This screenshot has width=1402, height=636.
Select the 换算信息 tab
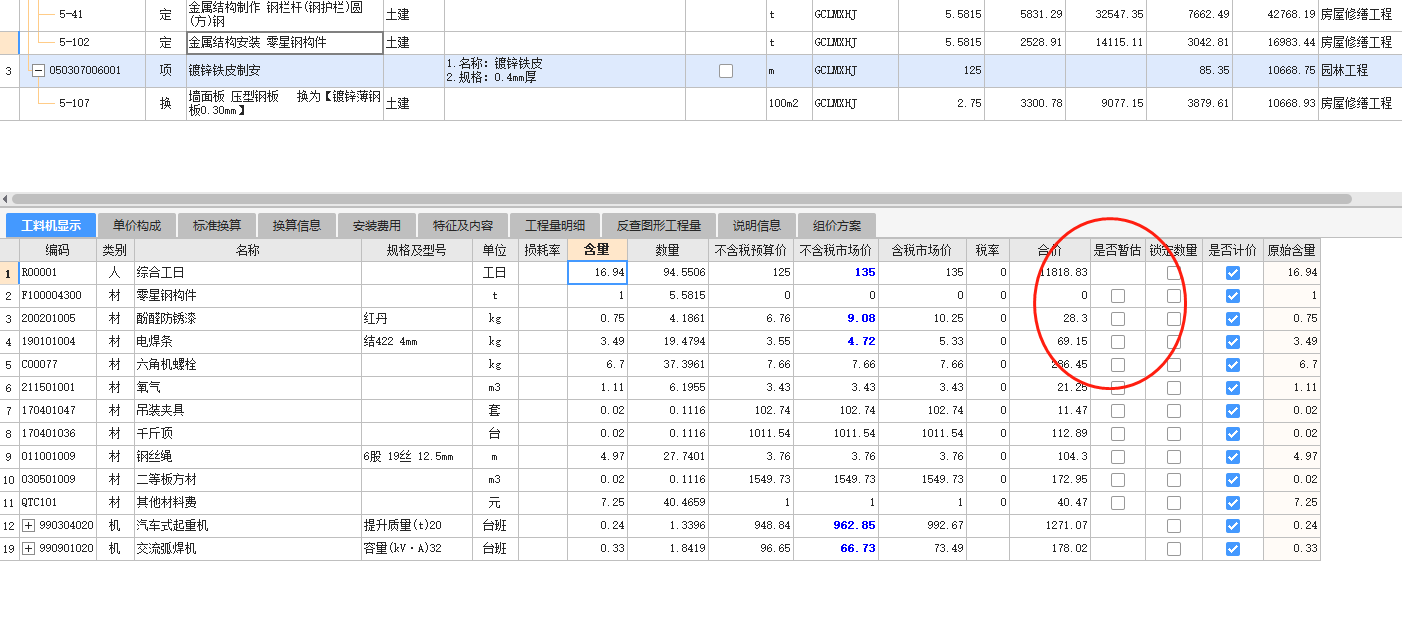coord(297,225)
